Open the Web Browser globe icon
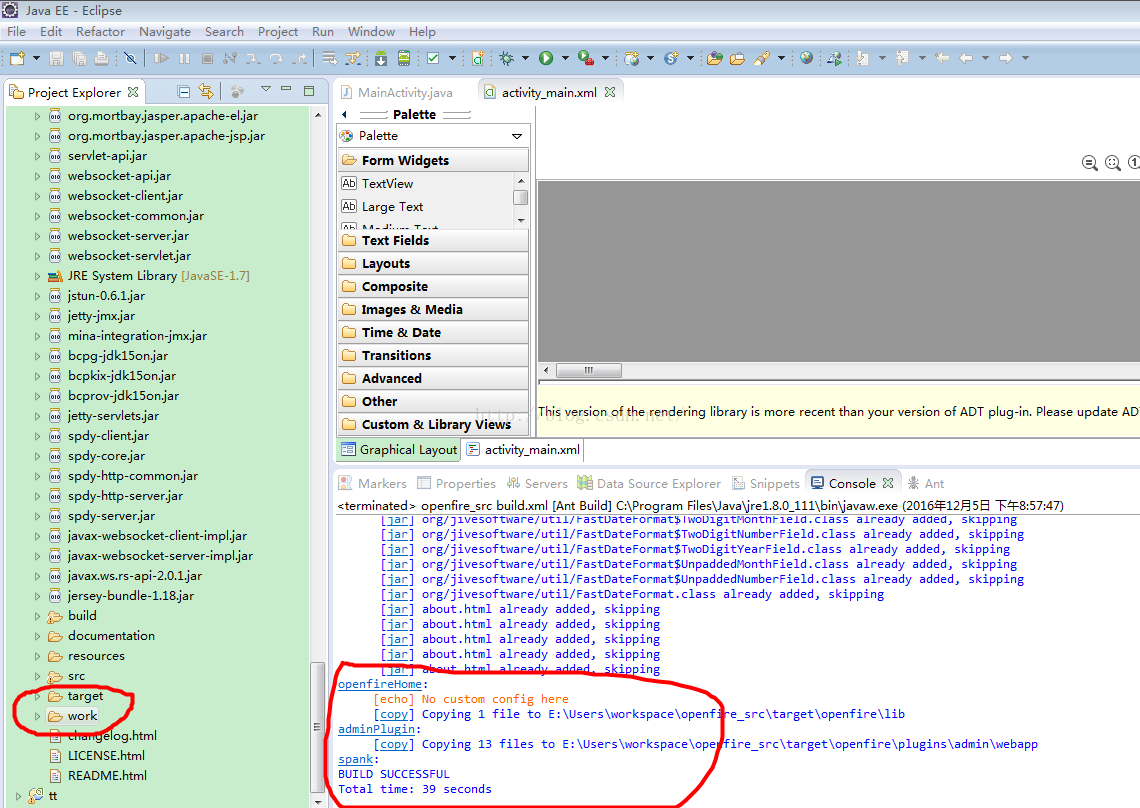The width and height of the screenshot is (1140, 808). (806, 58)
